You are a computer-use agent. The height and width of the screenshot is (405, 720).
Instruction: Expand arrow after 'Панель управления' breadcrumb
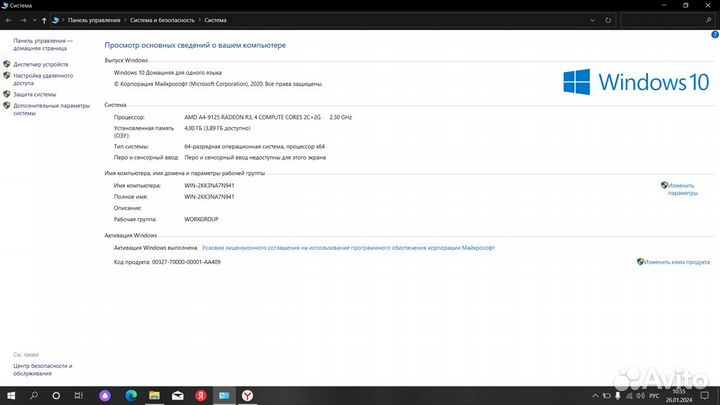click(125, 20)
